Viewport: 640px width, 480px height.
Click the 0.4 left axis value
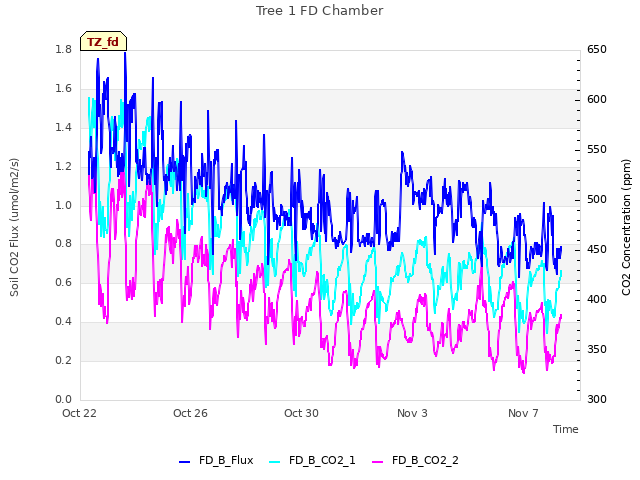point(63,321)
